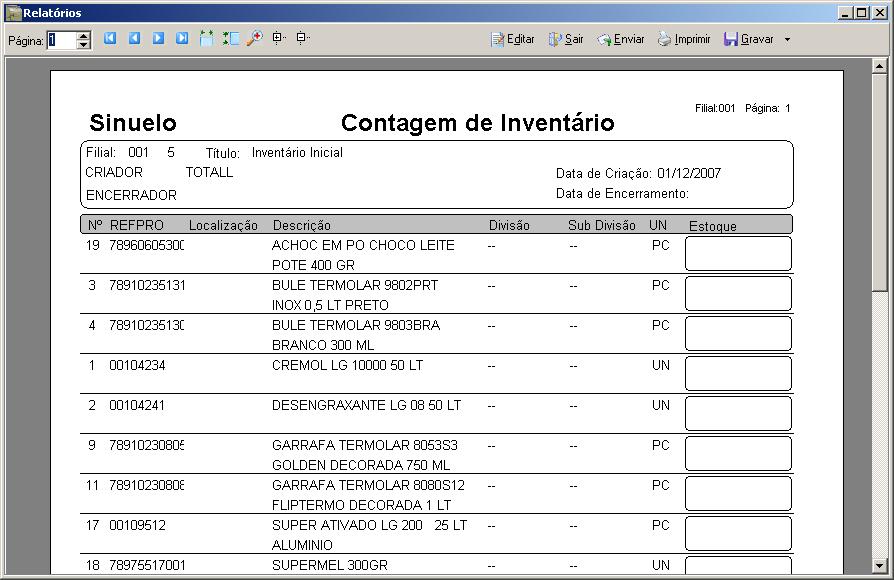Save the report with Gravar
Image resolution: width=894 pixels, height=580 pixels.
point(757,38)
